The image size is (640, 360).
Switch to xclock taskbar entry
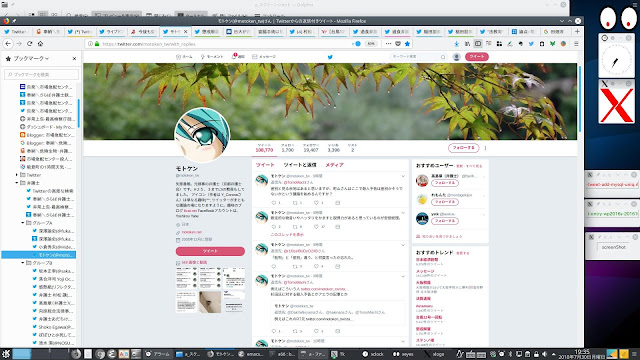373,354
